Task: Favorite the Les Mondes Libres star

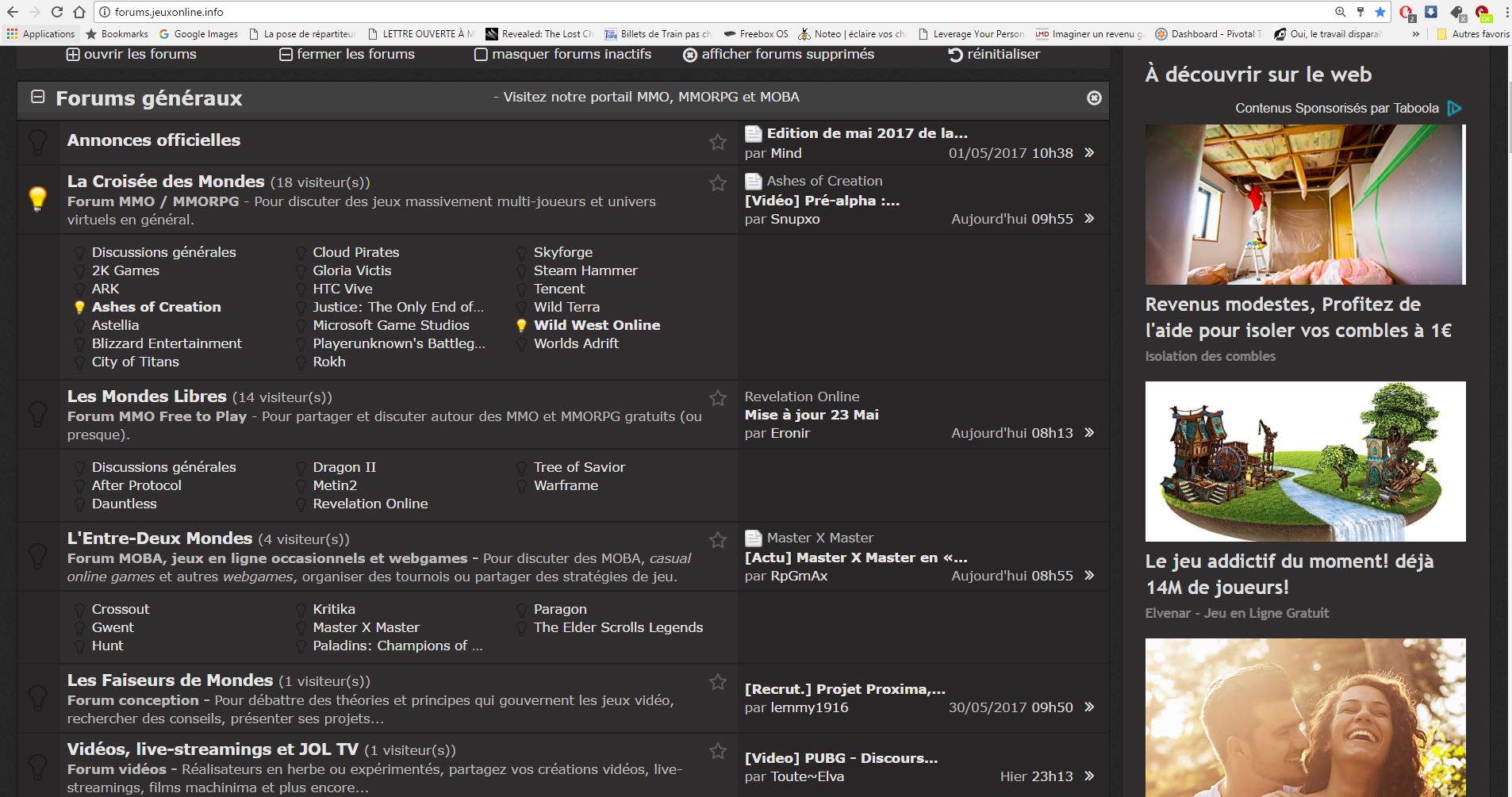Action: click(718, 398)
